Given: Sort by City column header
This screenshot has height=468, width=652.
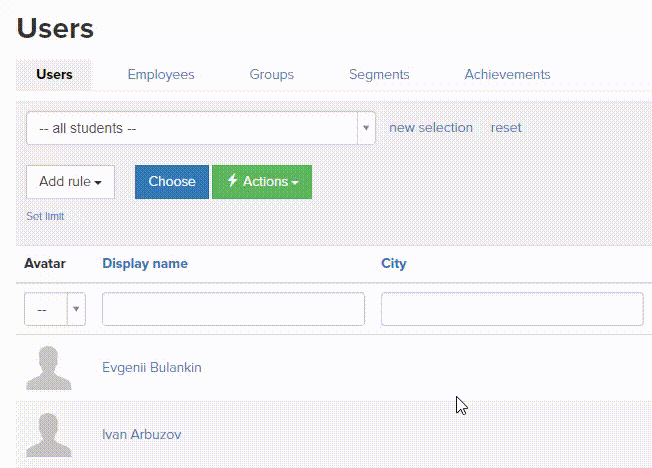Looking at the screenshot, I should pyautogui.click(x=393, y=264).
